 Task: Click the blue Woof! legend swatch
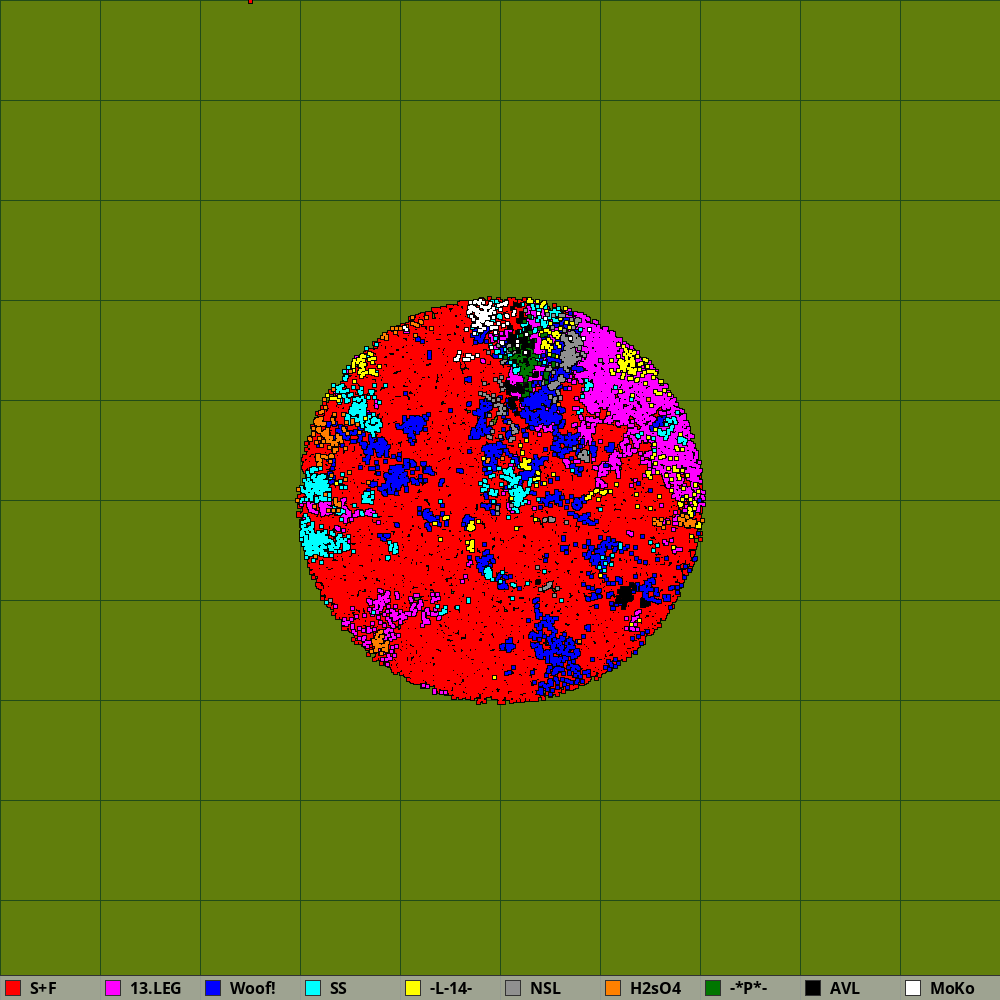(213, 988)
